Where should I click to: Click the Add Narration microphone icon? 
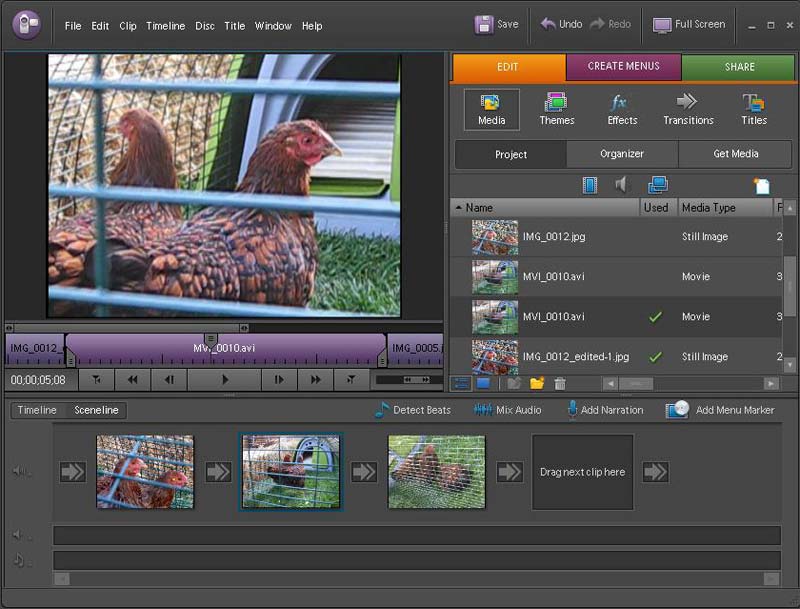[572, 410]
